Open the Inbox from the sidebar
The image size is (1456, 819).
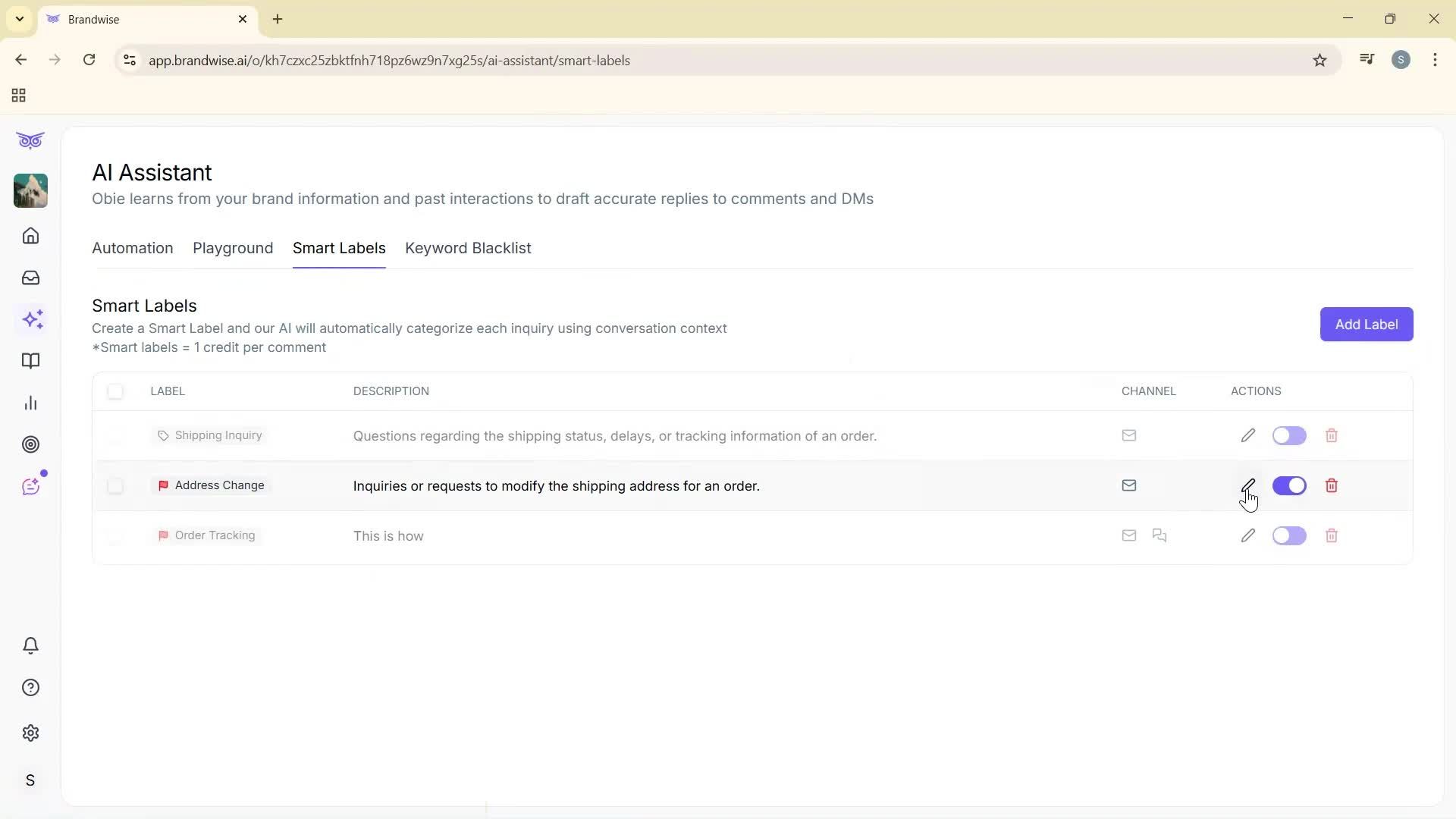click(30, 278)
